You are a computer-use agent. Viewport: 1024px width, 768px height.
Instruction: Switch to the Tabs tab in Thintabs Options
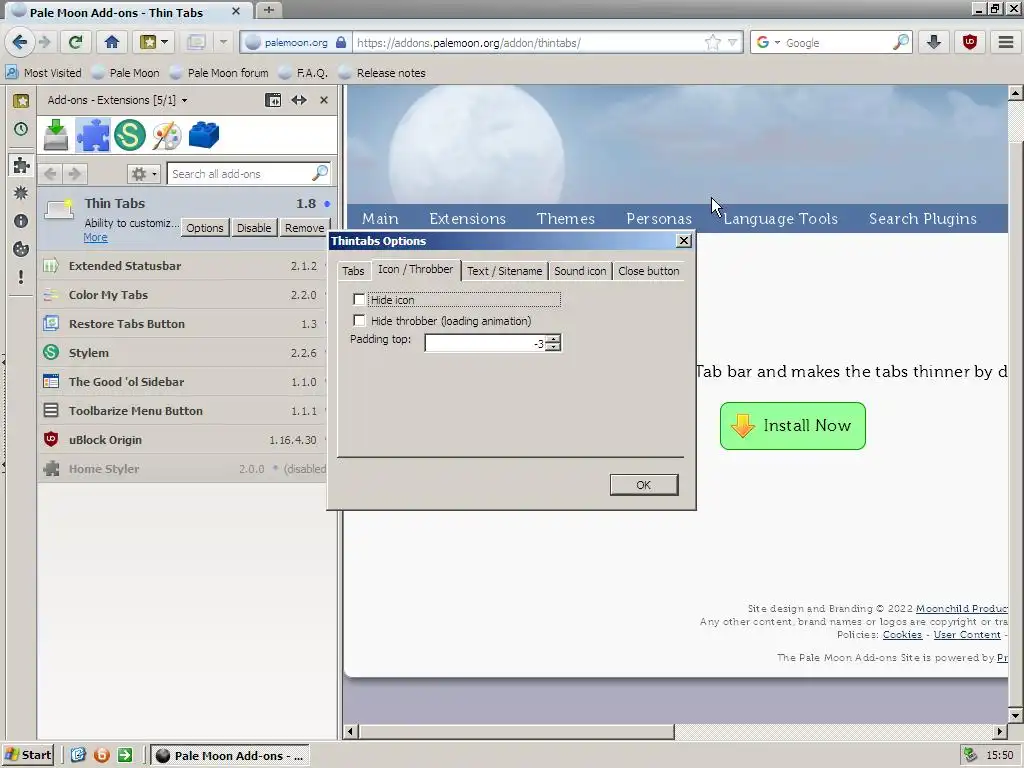click(x=353, y=271)
